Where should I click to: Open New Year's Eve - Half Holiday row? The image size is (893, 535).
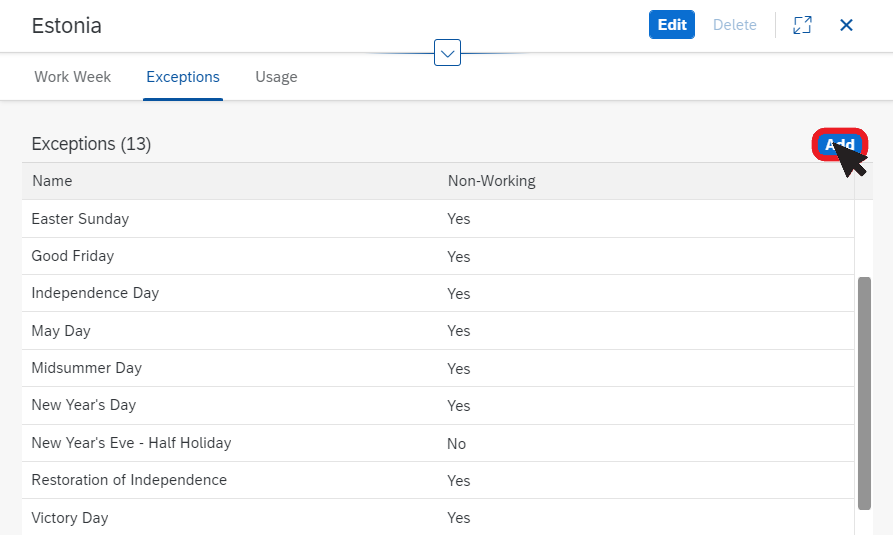click(438, 443)
